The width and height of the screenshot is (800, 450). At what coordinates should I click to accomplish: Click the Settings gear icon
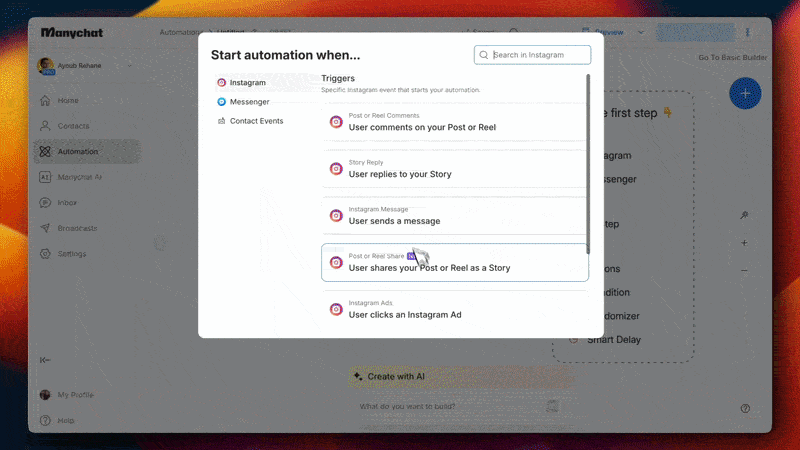coord(45,254)
